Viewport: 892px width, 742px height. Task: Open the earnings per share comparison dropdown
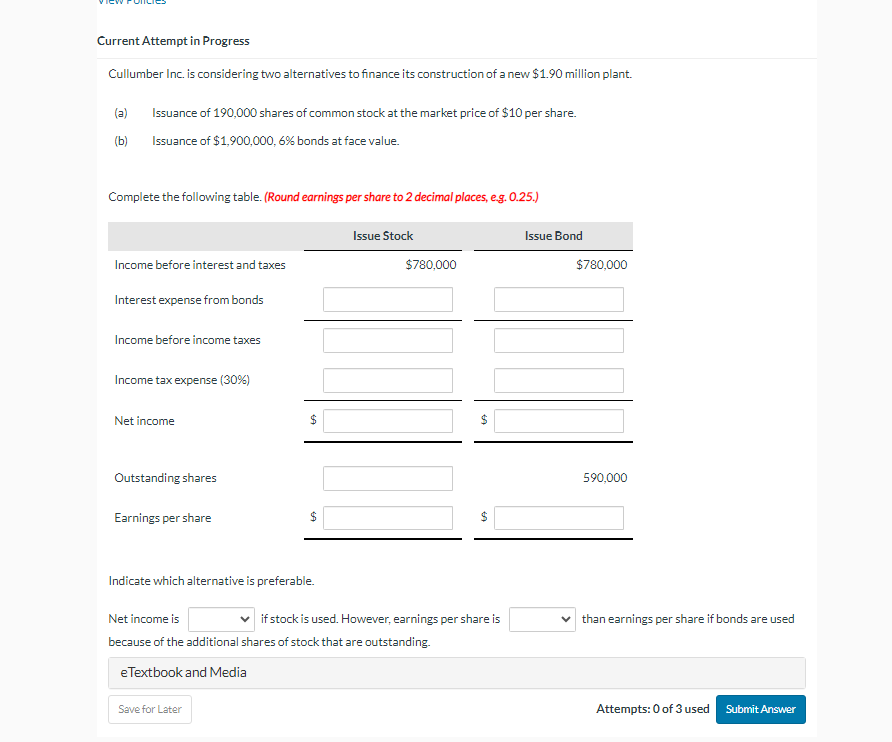coord(542,619)
